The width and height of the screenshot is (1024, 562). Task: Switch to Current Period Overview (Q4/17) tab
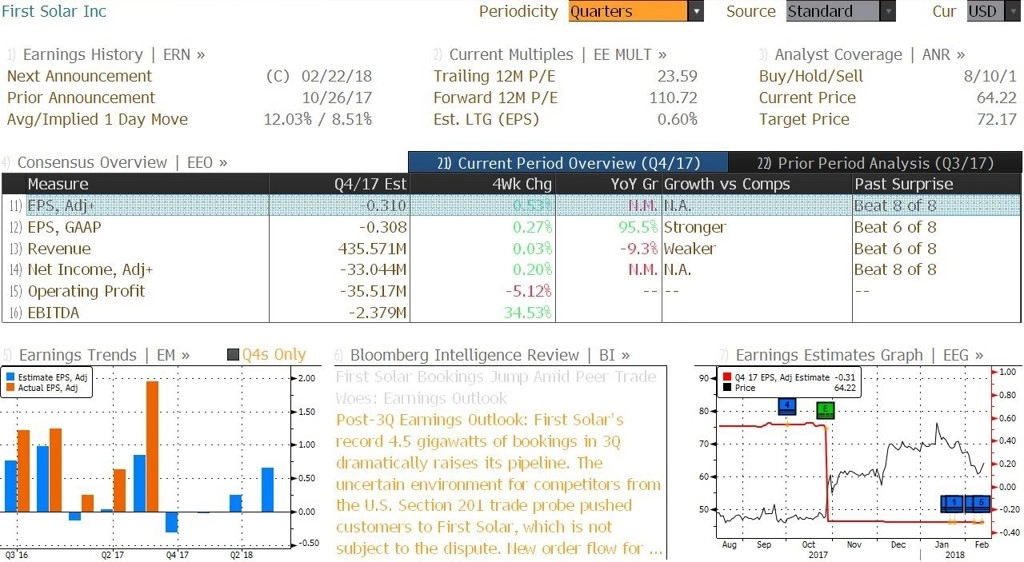[568, 163]
